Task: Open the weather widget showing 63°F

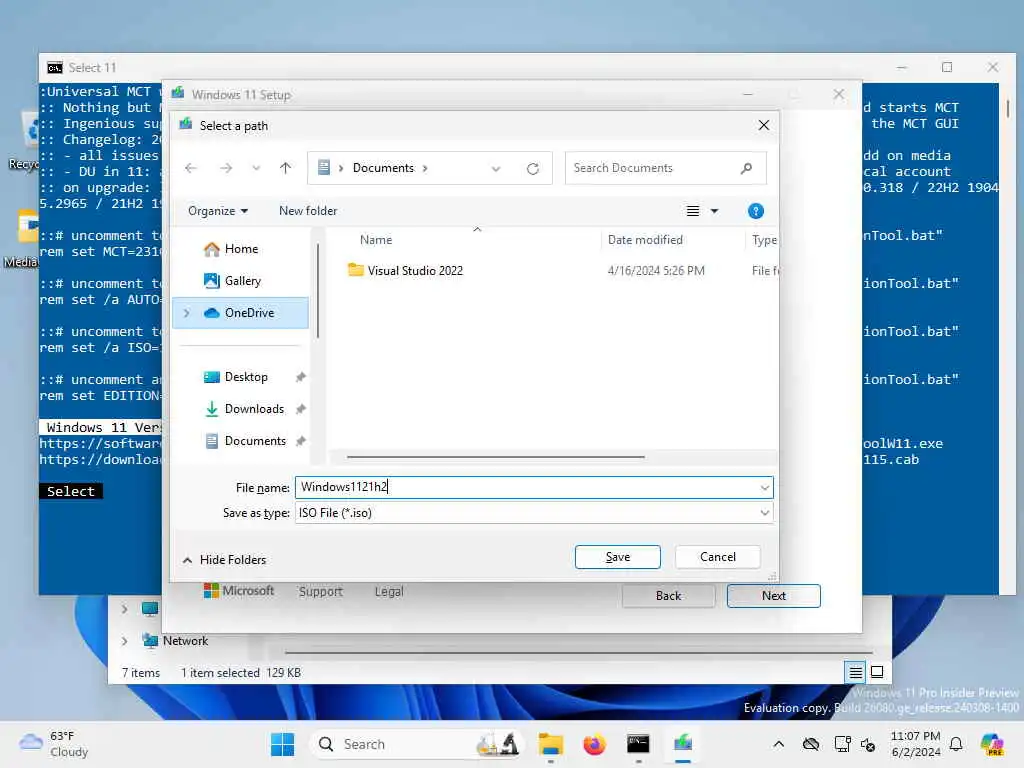Action: (55, 744)
